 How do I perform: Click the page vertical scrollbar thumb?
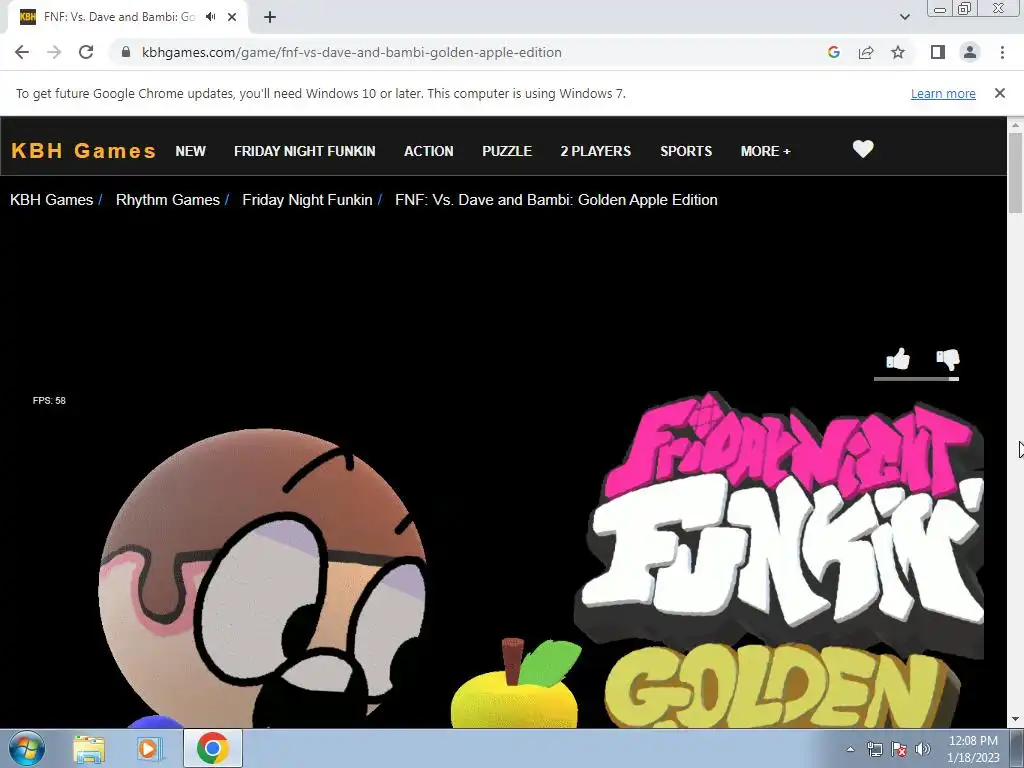(1015, 172)
